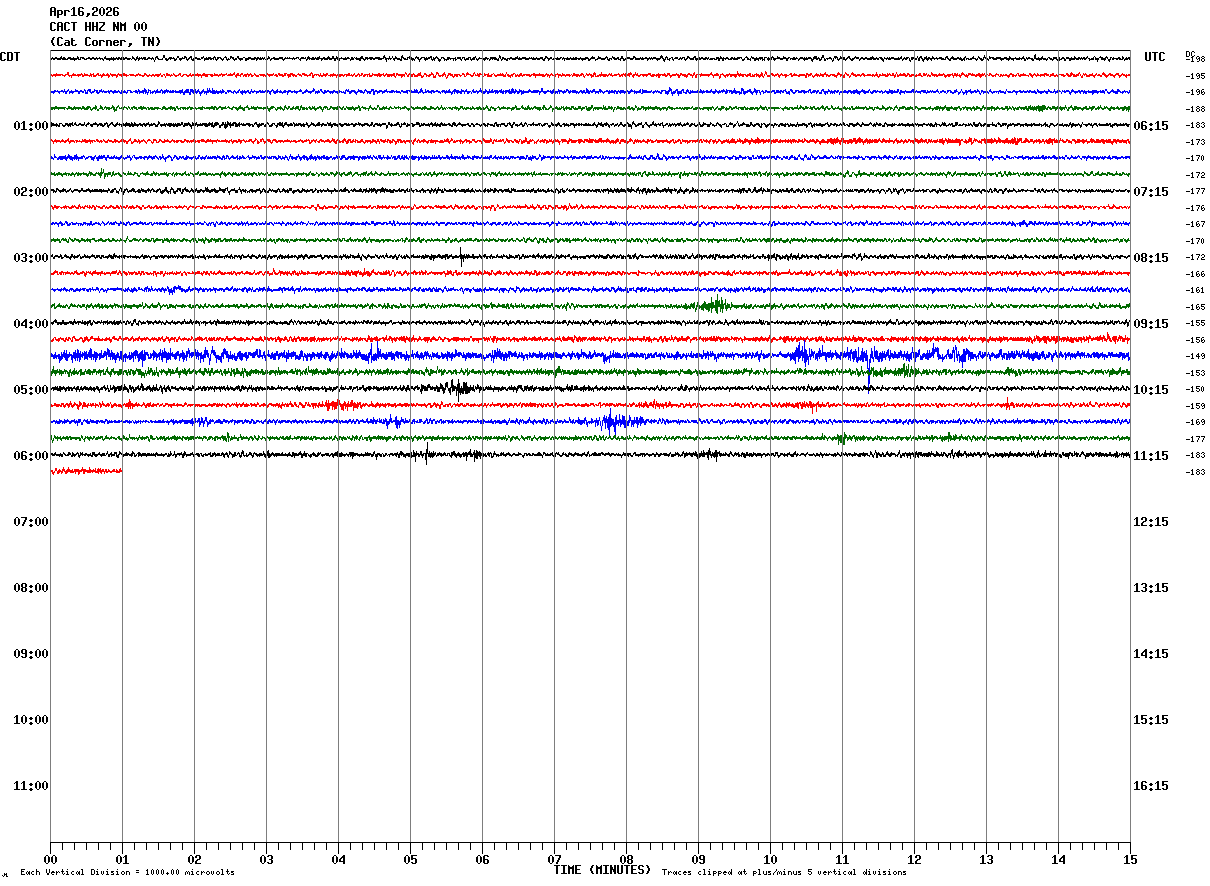Screen dimensions: 1210x886
Task: Select the 04:00 CDT row label
Action: click(30, 323)
